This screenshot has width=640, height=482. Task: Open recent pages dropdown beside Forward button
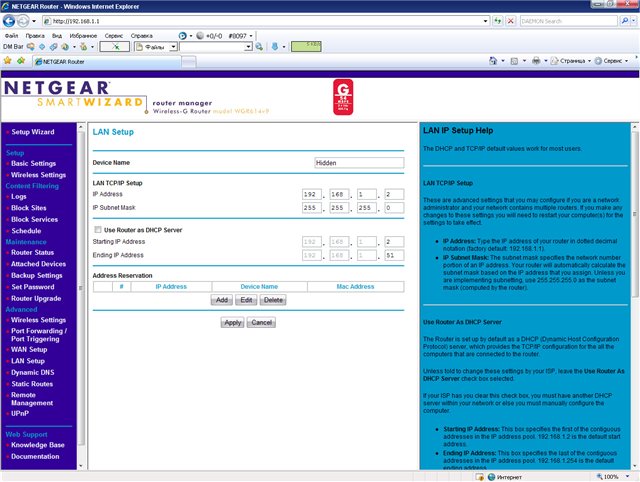pyautogui.click(x=34, y=21)
